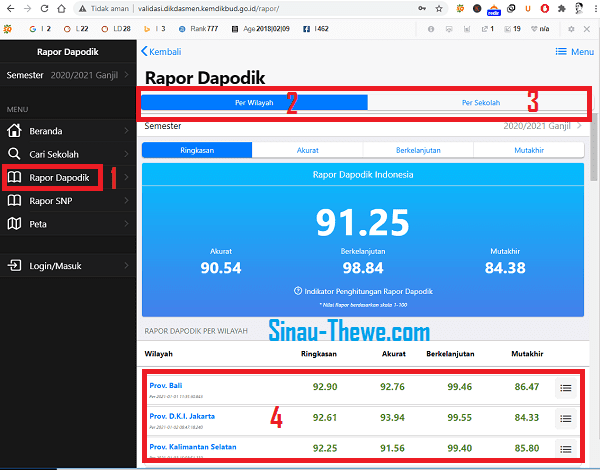Click the hamburger Menu icon top right
600x470 pixels.
[561, 51]
